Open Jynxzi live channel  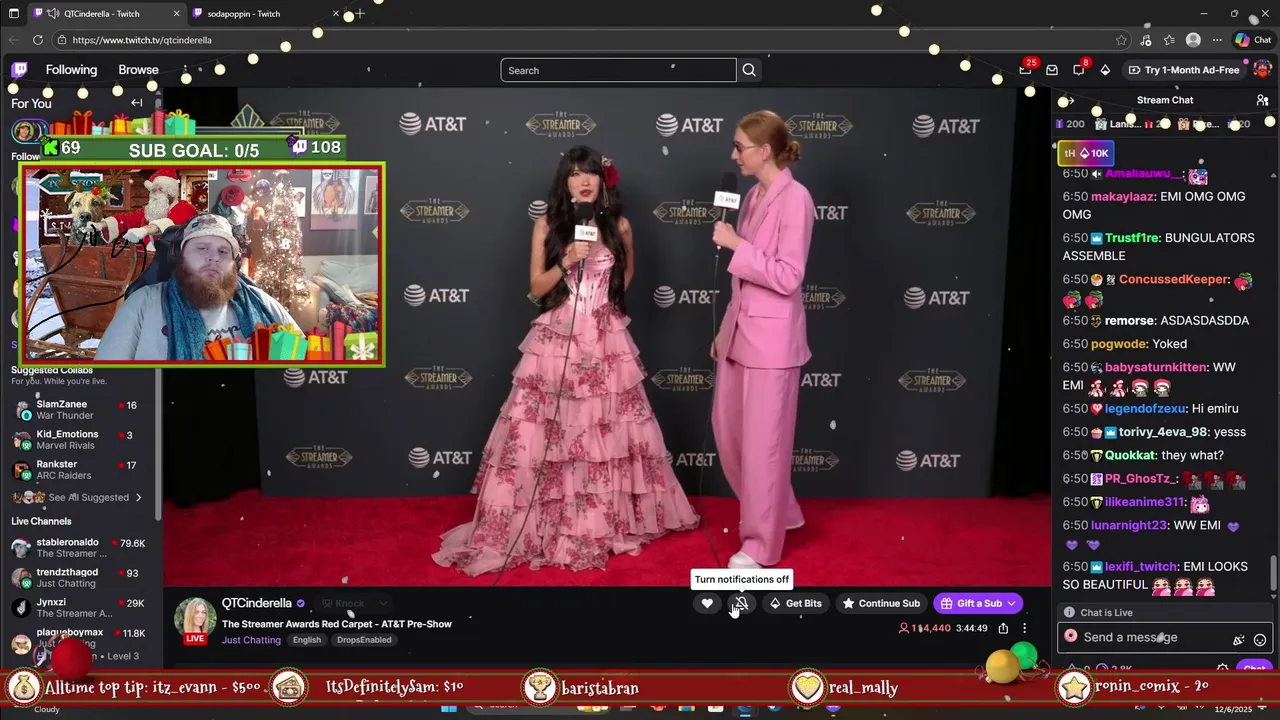(79, 608)
